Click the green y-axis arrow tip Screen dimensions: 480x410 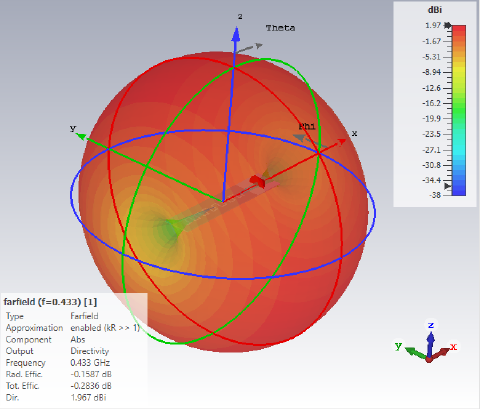[x=81, y=136]
